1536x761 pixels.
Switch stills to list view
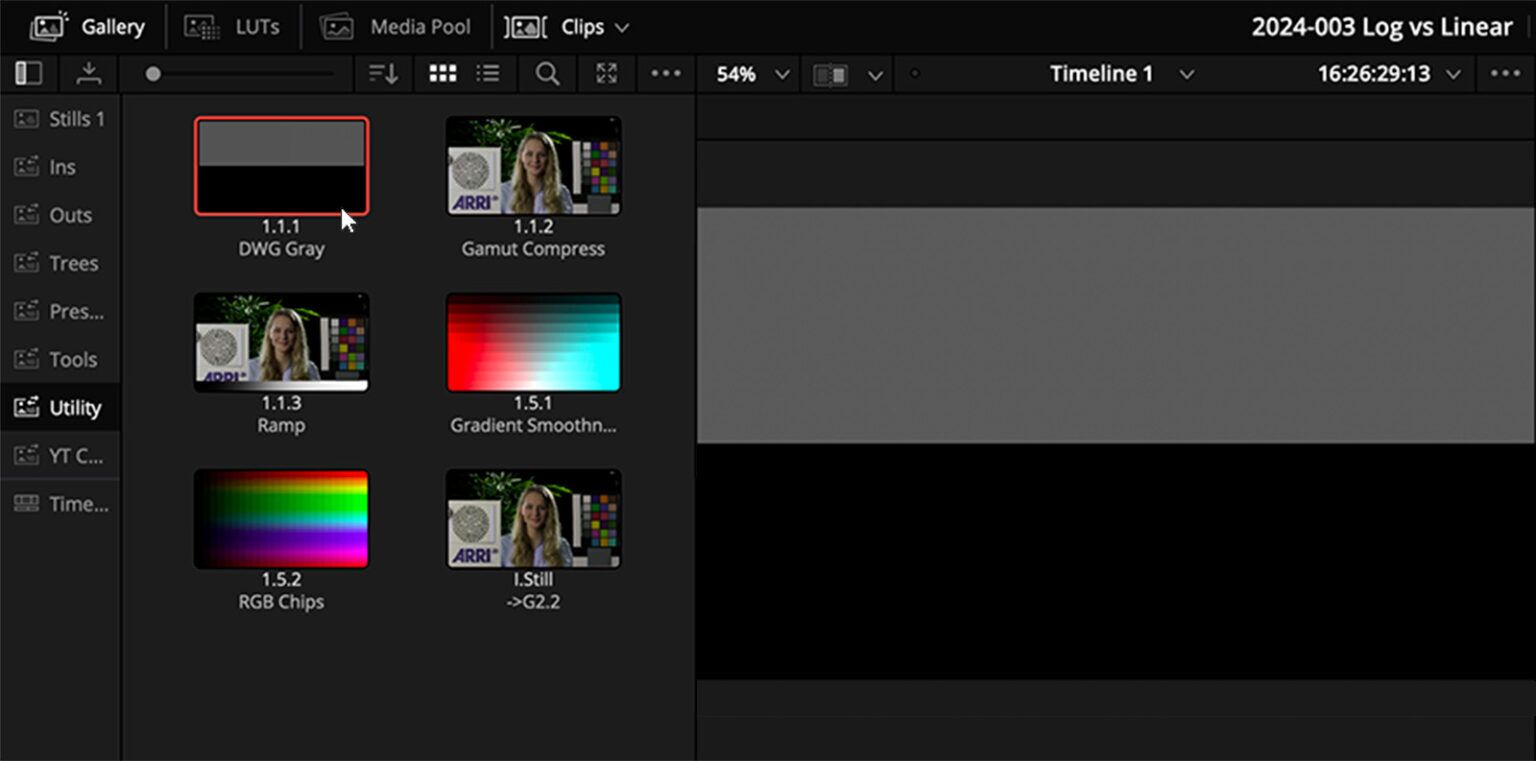489,73
